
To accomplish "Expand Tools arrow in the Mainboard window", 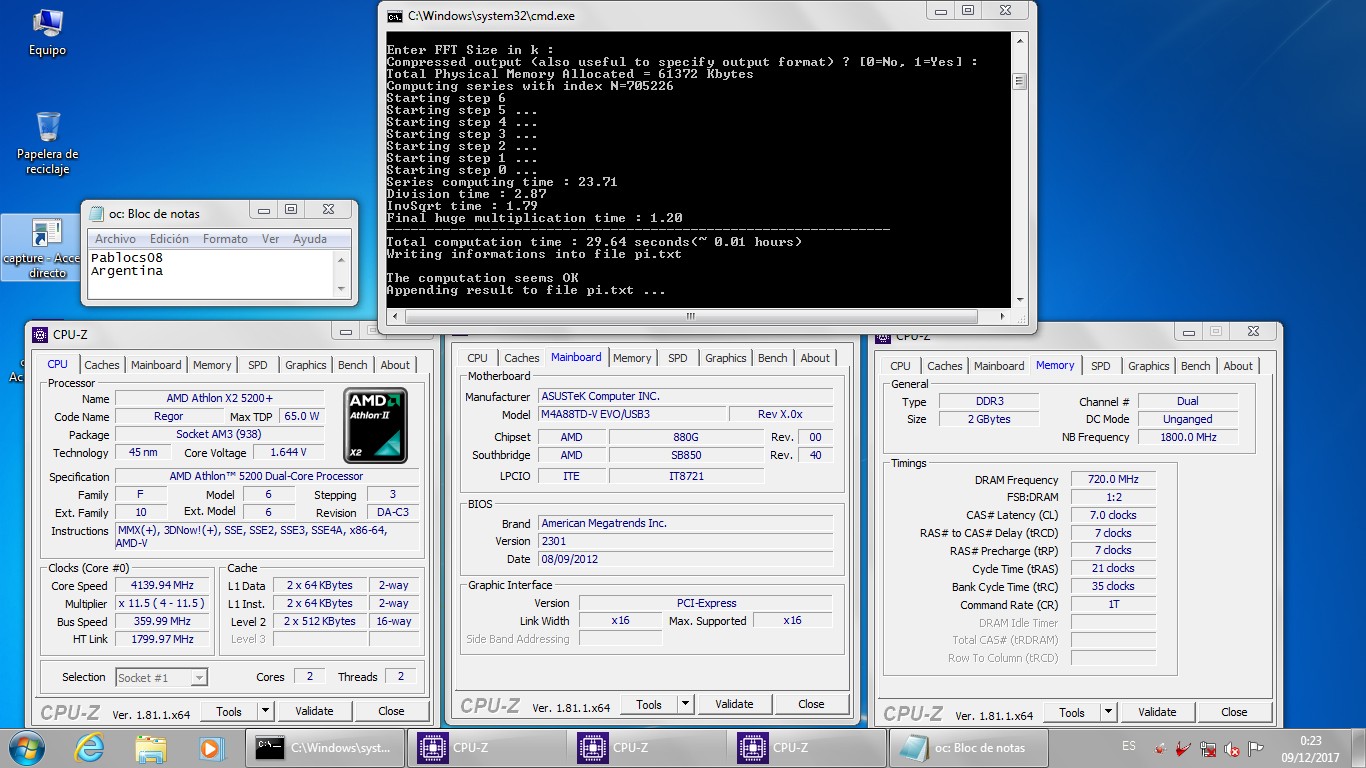I will pyautogui.click(x=686, y=704).
